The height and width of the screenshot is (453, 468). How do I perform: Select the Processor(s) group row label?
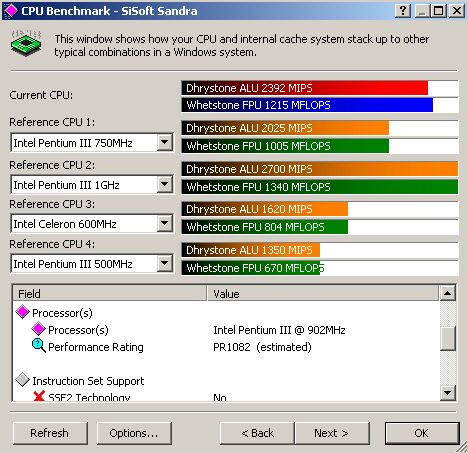click(62, 313)
